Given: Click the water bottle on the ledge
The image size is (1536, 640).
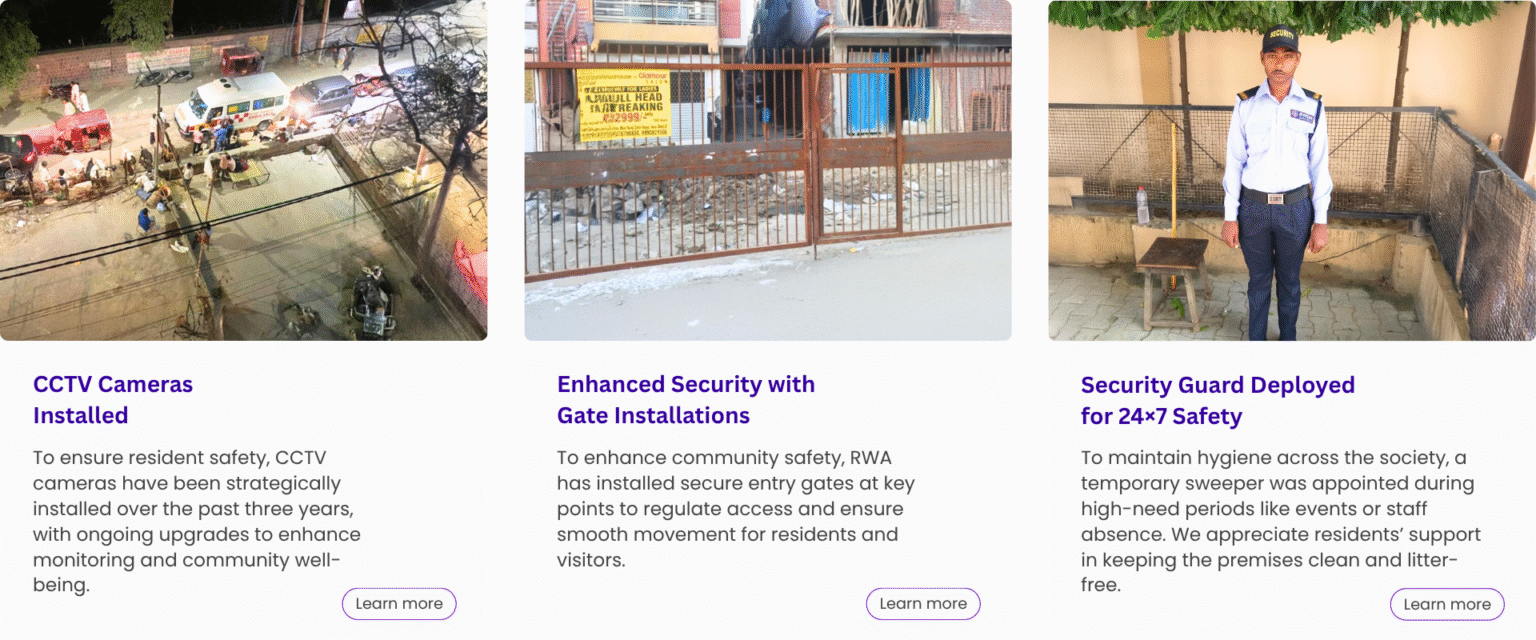Looking at the screenshot, I should [1142, 205].
